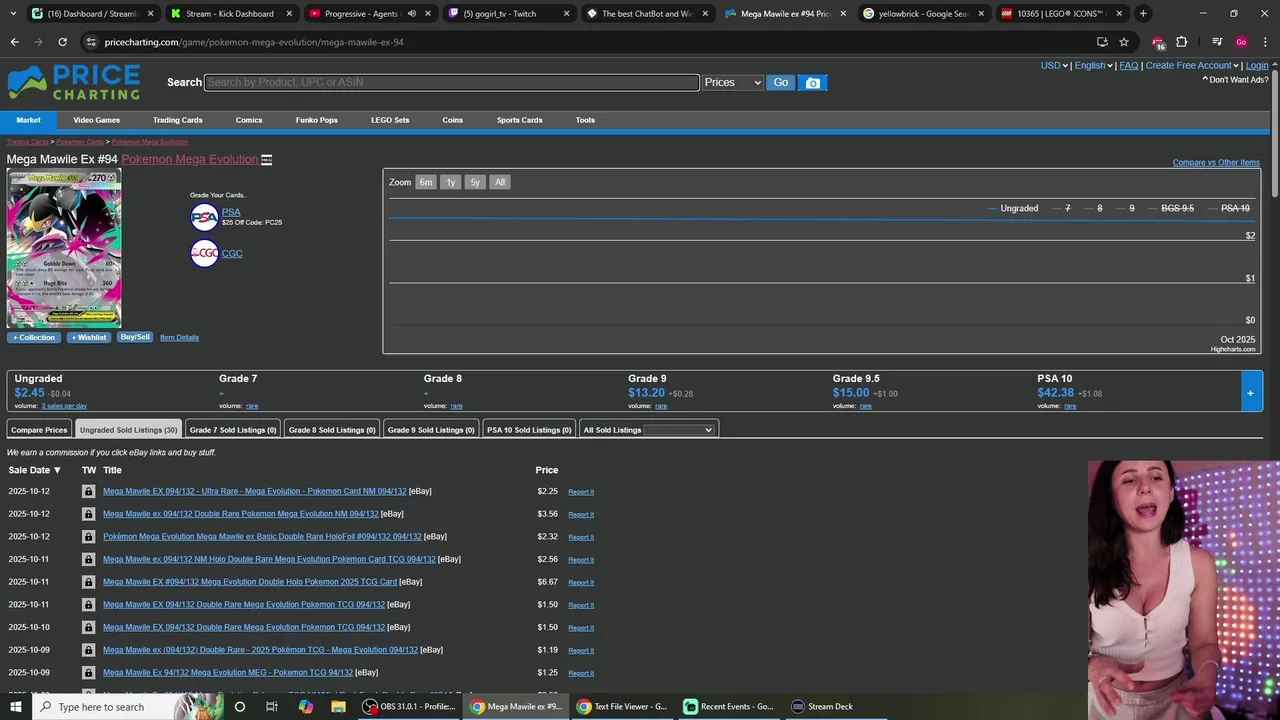
Task: Click the CGC grading logo icon
Action: tap(204, 253)
